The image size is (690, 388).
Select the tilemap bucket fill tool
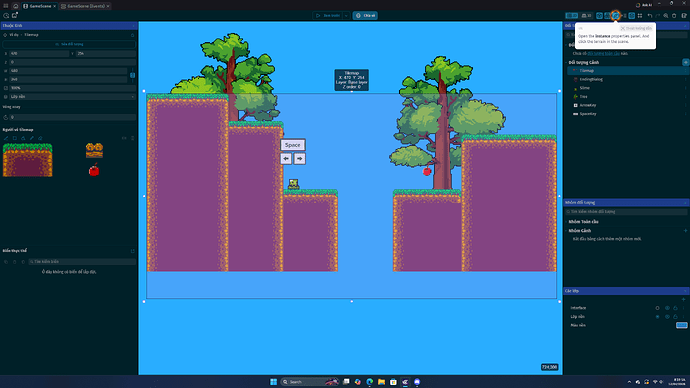(x=23, y=138)
